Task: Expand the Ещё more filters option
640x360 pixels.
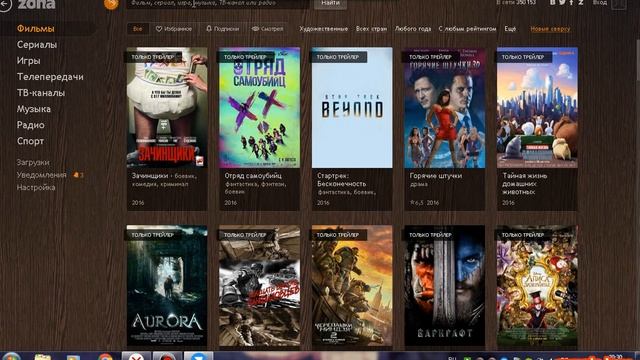Action: pos(510,29)
